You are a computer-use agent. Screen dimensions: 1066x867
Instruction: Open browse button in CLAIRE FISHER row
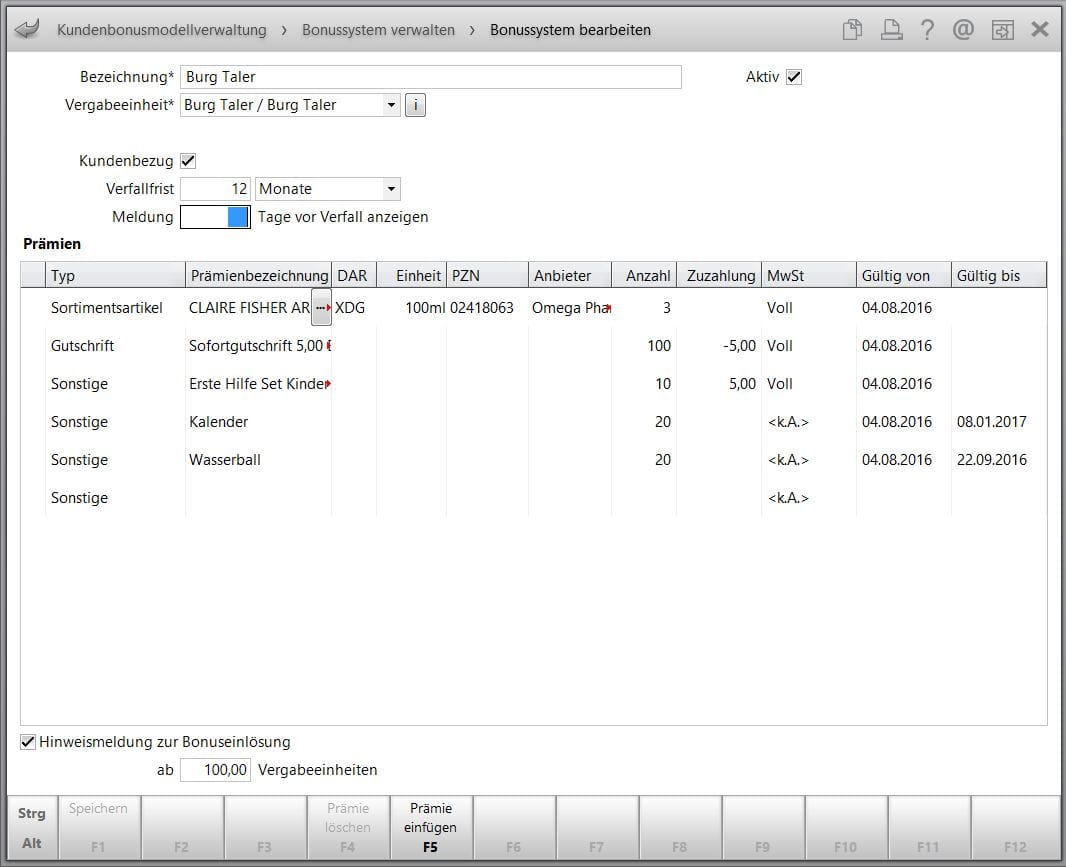click(x=321, y=308)
